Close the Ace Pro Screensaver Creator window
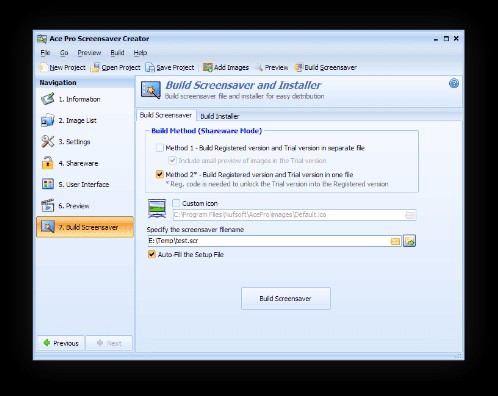This screenshot has height=396, width=498. (456, 39)
